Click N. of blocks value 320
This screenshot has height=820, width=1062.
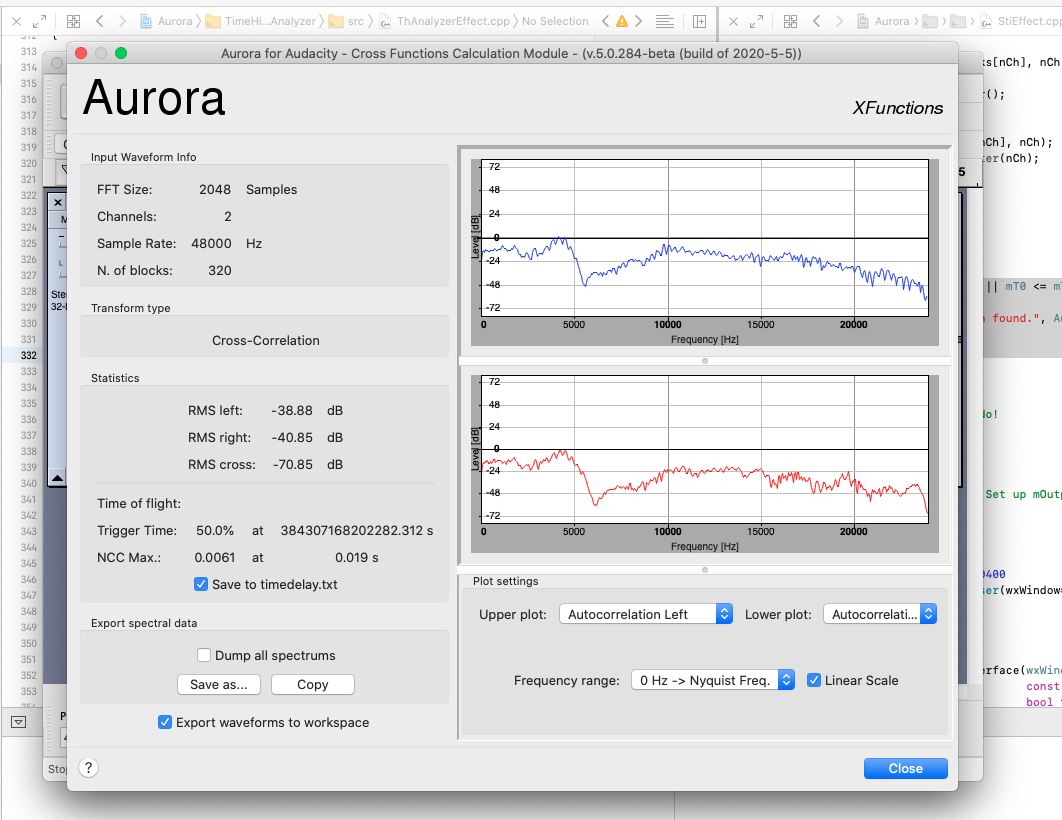tap(219, 270)
